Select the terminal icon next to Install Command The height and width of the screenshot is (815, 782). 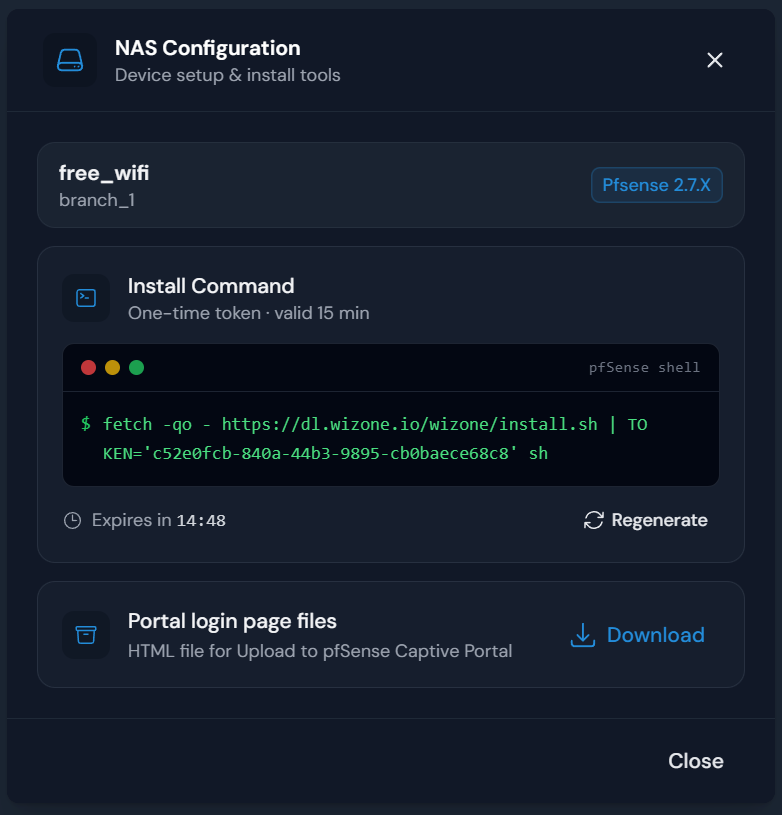click(x=86, y=297)
